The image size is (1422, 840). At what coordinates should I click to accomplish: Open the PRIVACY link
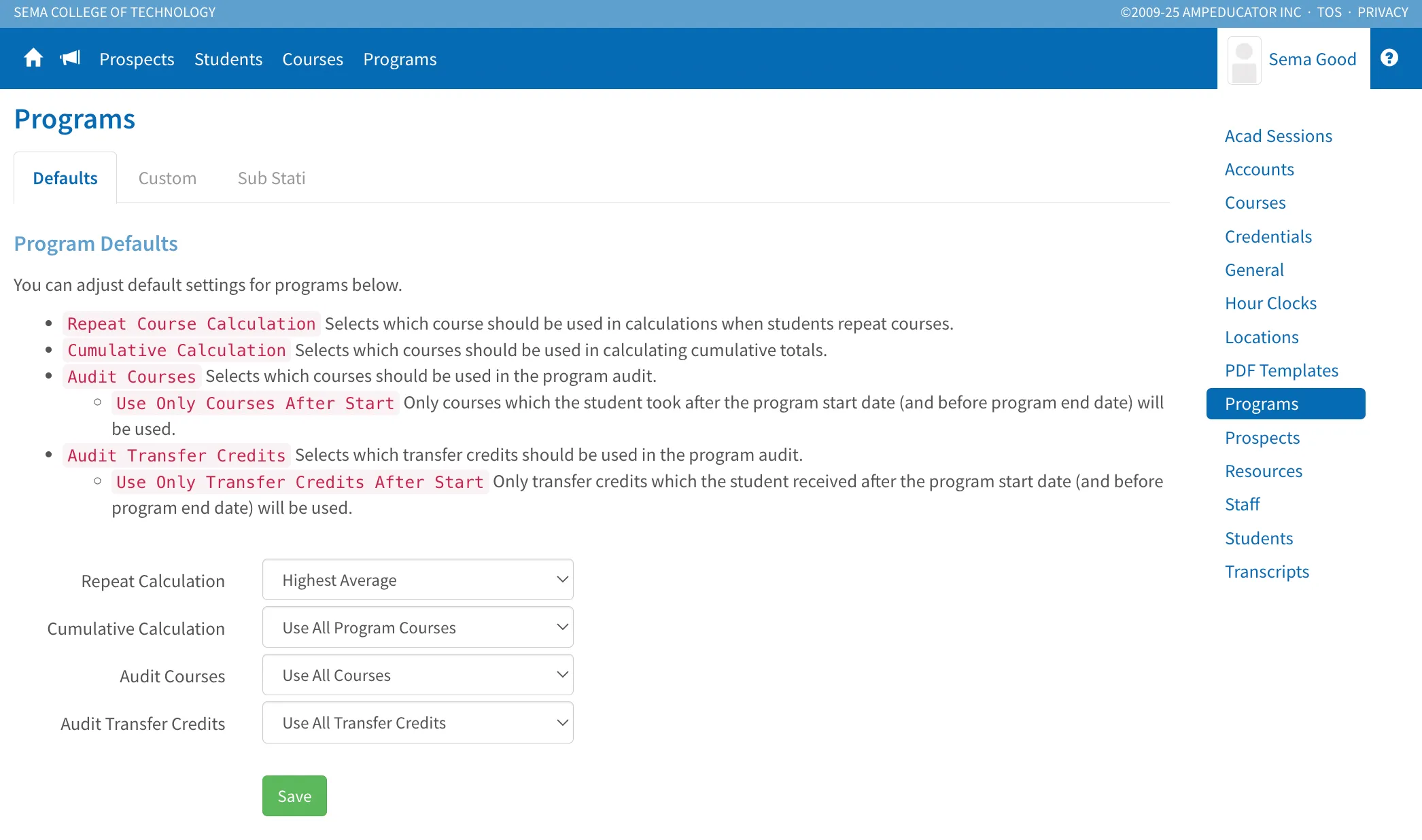[1383, 12]
